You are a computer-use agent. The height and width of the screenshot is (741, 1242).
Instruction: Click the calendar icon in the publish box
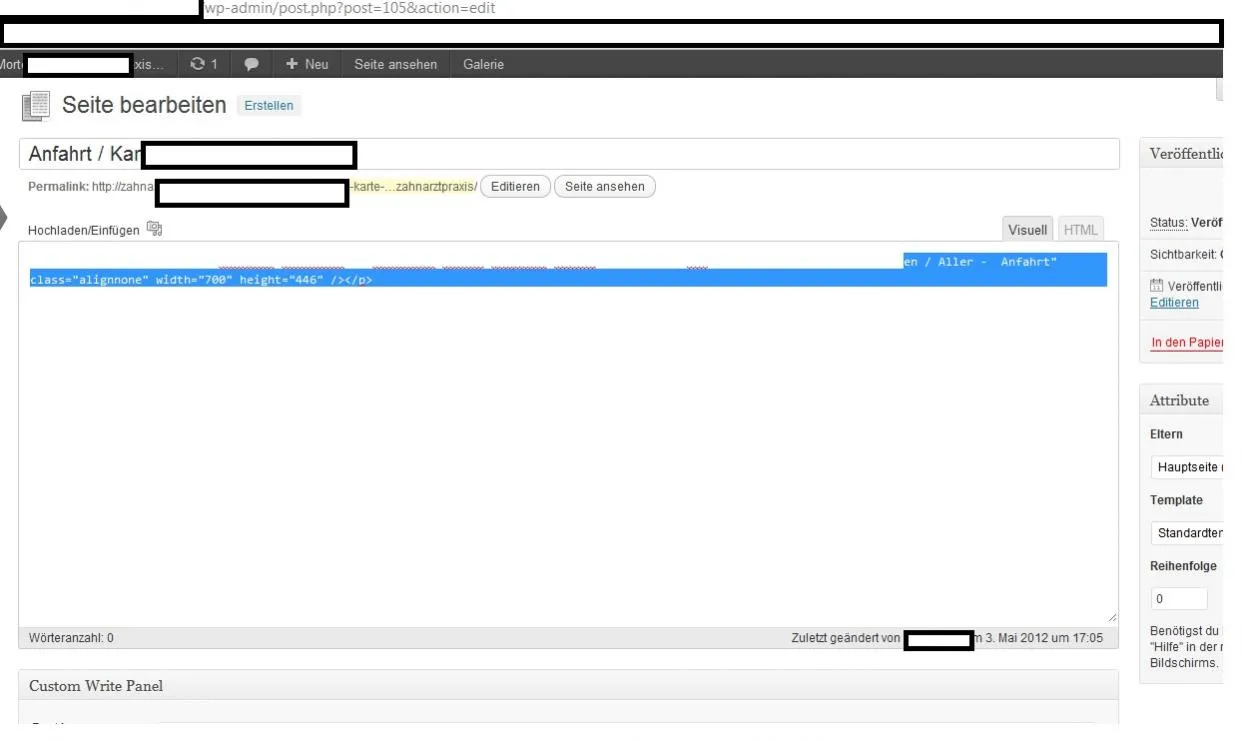point(1157,286)
